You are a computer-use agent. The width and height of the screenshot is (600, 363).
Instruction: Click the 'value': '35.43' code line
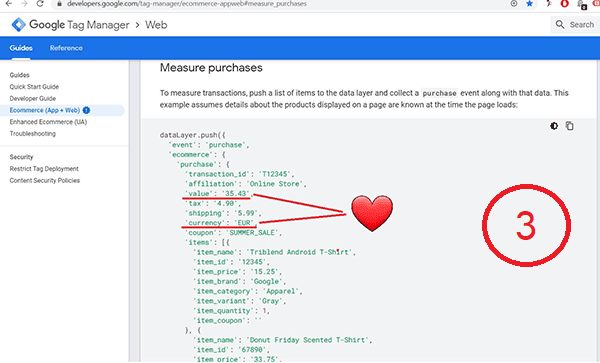tap(218, 194)
